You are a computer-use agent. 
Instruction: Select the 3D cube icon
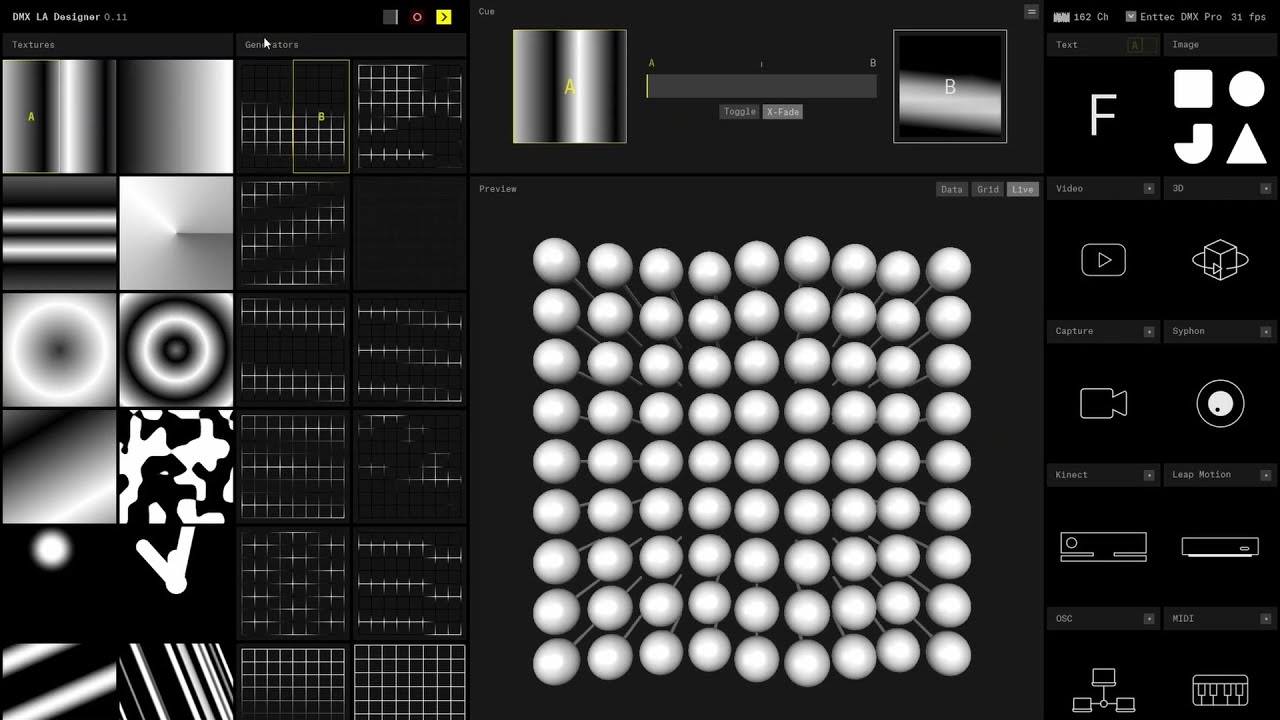tap(1220, 260)
